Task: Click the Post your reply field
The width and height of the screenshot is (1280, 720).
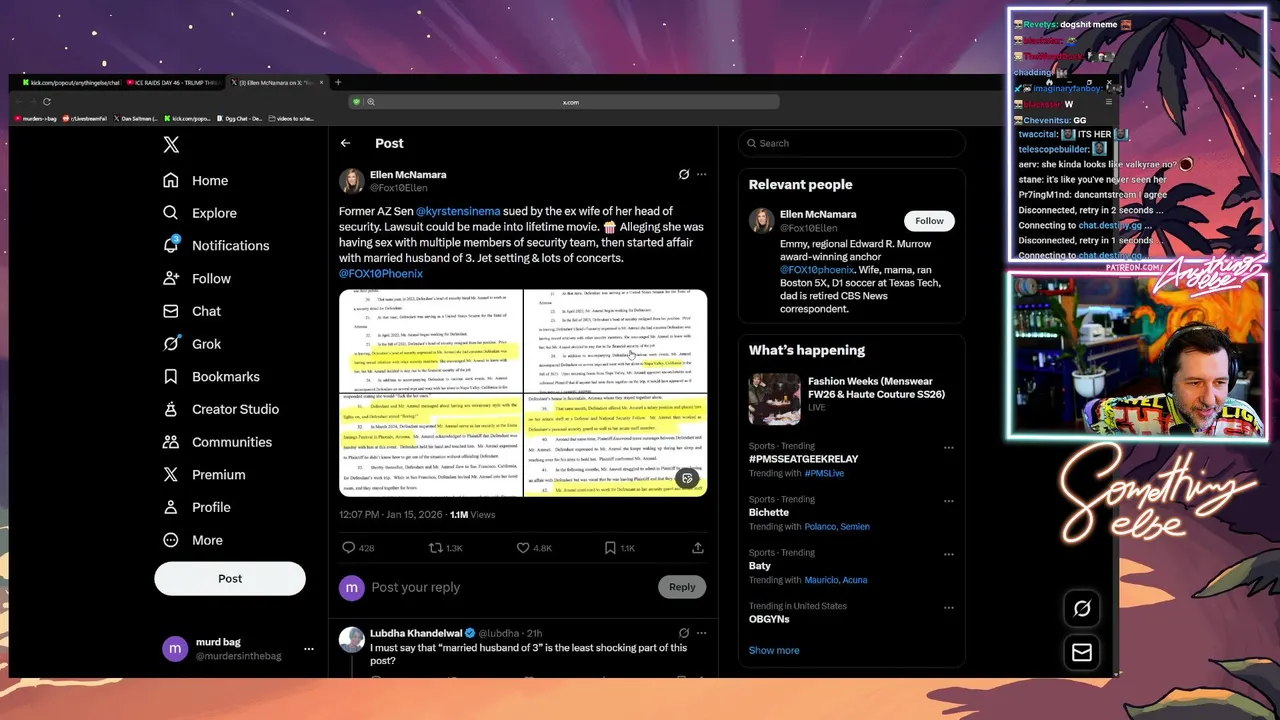Action: pos(510,587)
